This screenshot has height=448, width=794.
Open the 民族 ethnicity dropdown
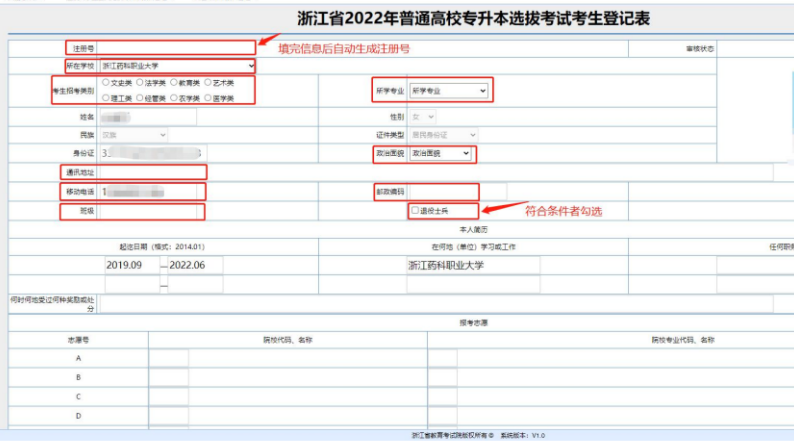(133, 134)
